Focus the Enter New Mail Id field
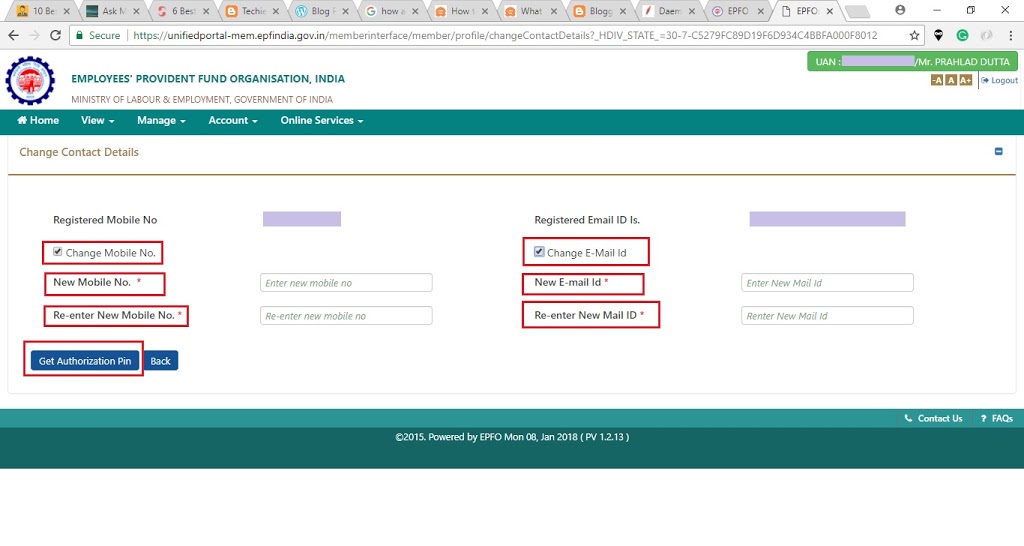The image size is (1024, 546). (827, 283)
